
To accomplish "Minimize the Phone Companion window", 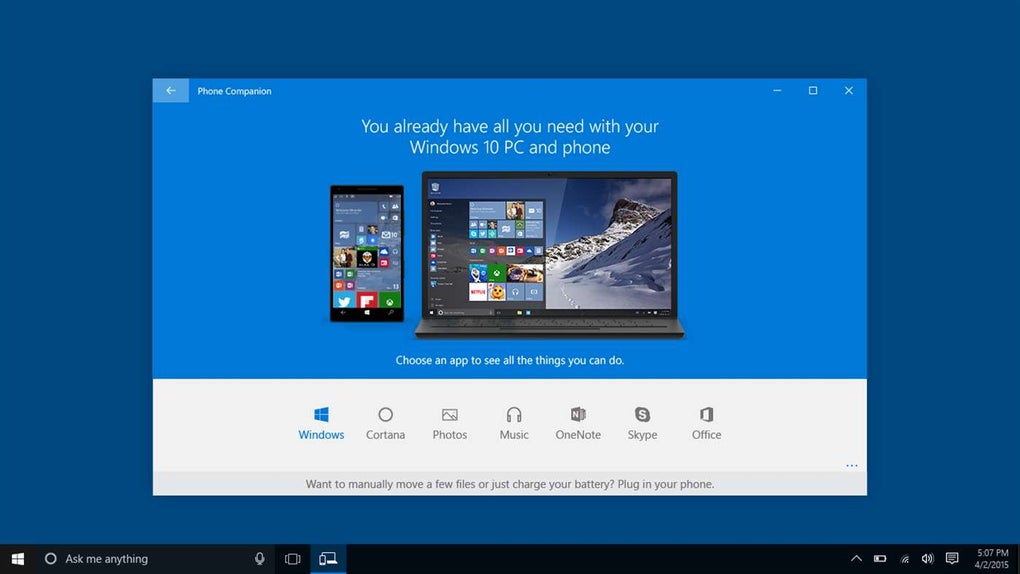I will pyautogui.click(x=777, y=90).
